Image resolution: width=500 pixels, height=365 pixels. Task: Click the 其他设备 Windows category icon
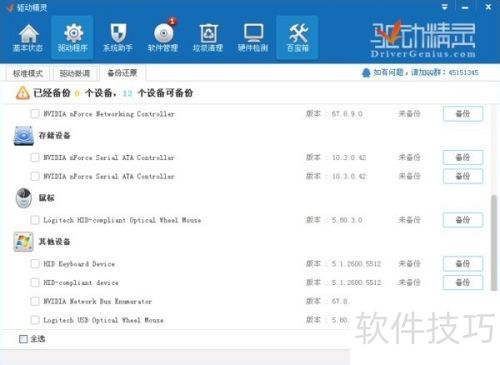click(24, 242)
